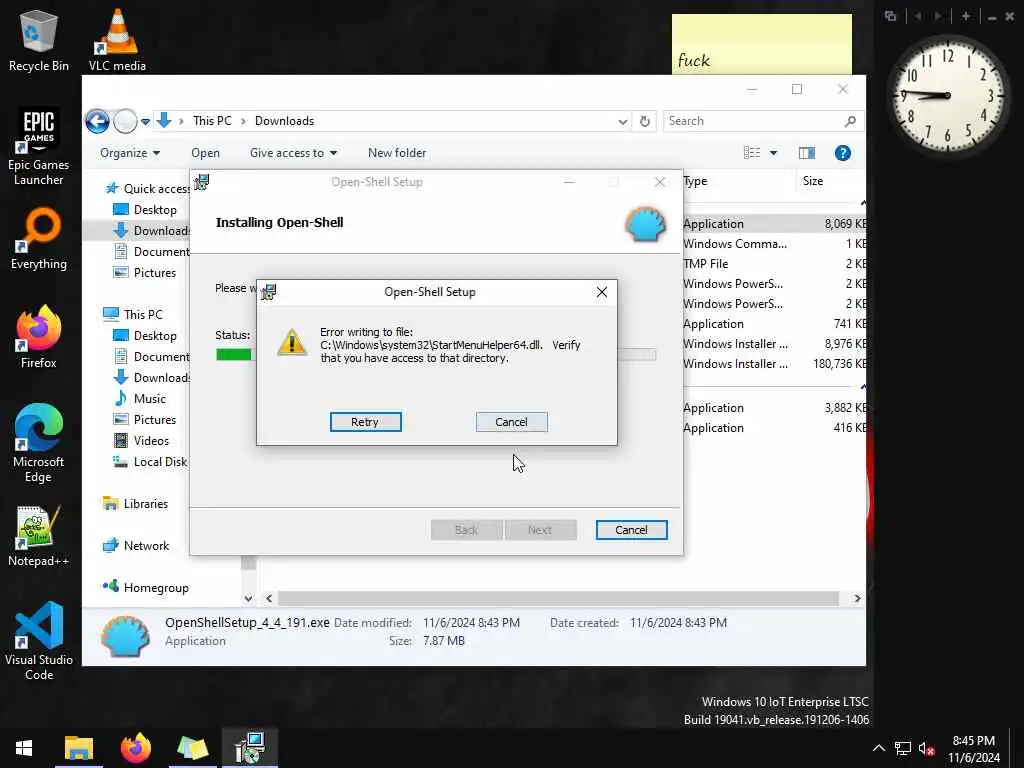
Task: Open the Everything search desktop icon
Action: click(x=39, y=239)
